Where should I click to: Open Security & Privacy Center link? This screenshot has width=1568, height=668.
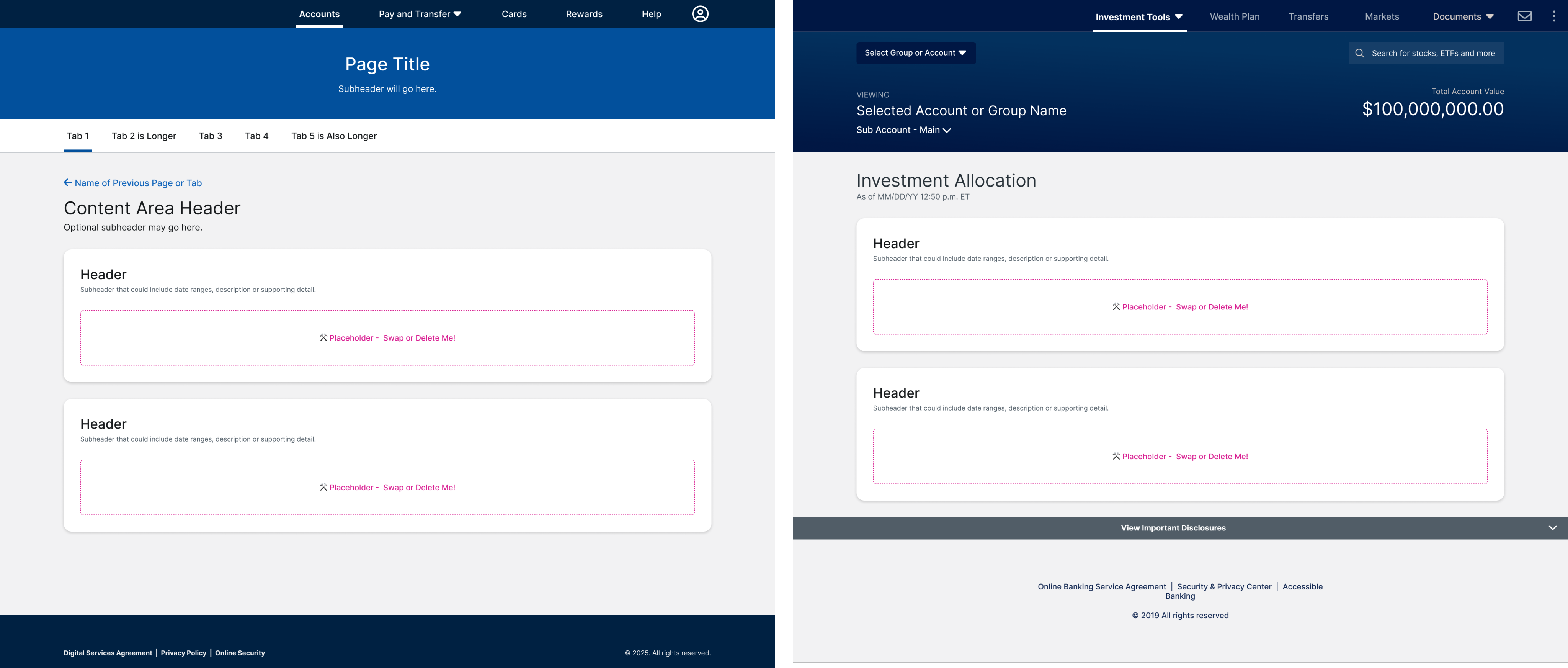click(x=1224, y=587)
